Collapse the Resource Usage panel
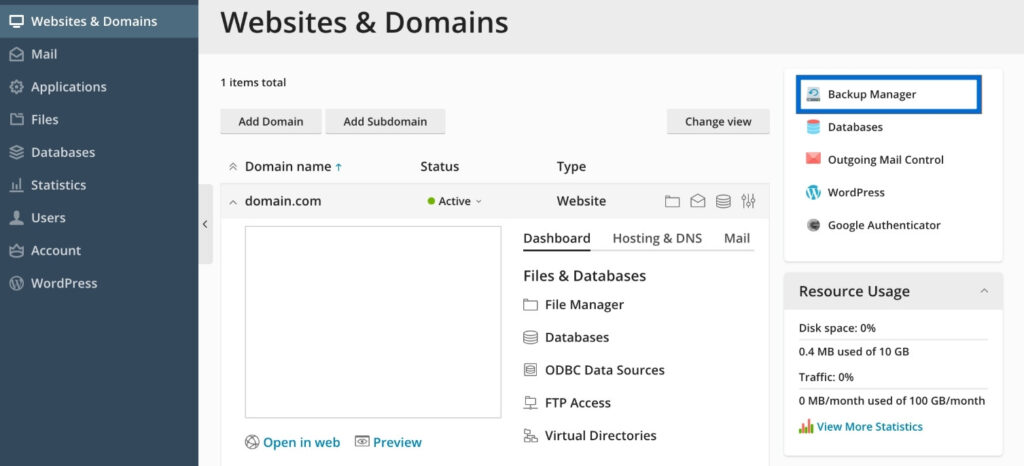 click(x=984, y=291)
